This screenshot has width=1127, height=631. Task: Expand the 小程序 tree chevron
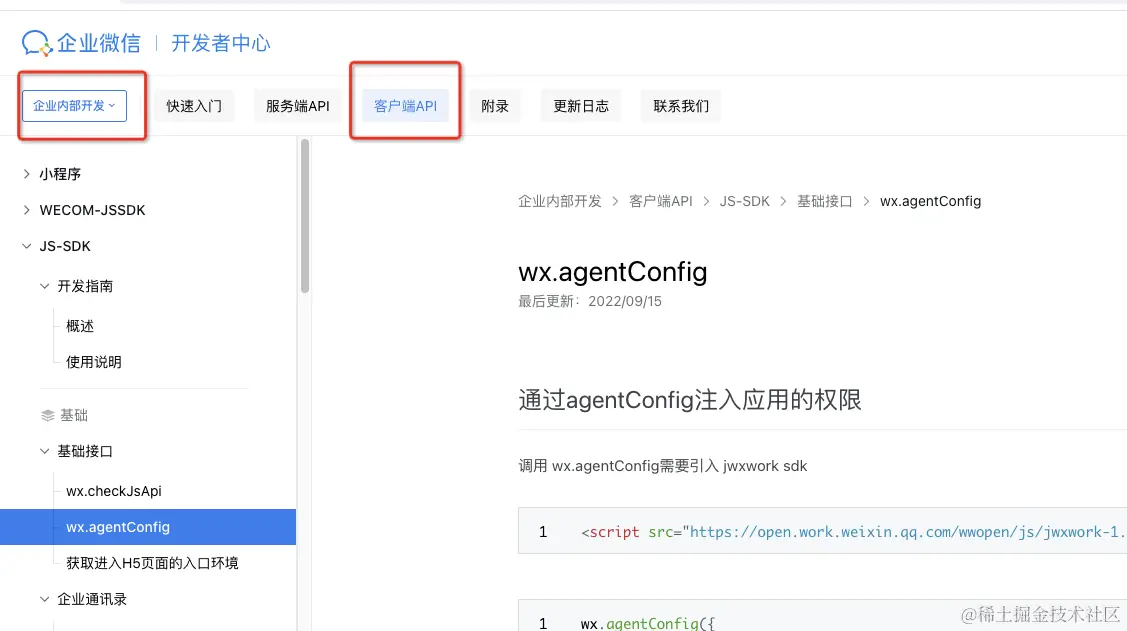pos(27,174)
